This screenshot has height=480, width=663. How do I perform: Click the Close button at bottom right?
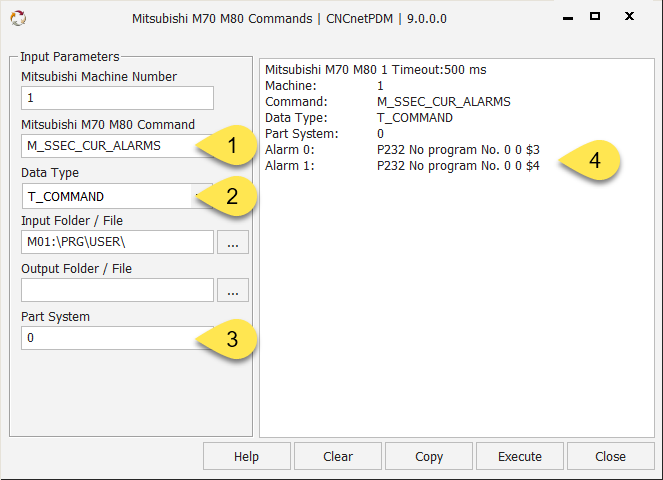point(611,456)
